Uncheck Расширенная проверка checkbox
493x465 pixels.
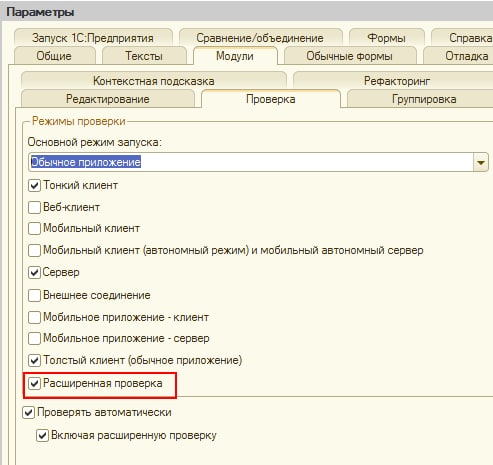click(x=34, y=383)
